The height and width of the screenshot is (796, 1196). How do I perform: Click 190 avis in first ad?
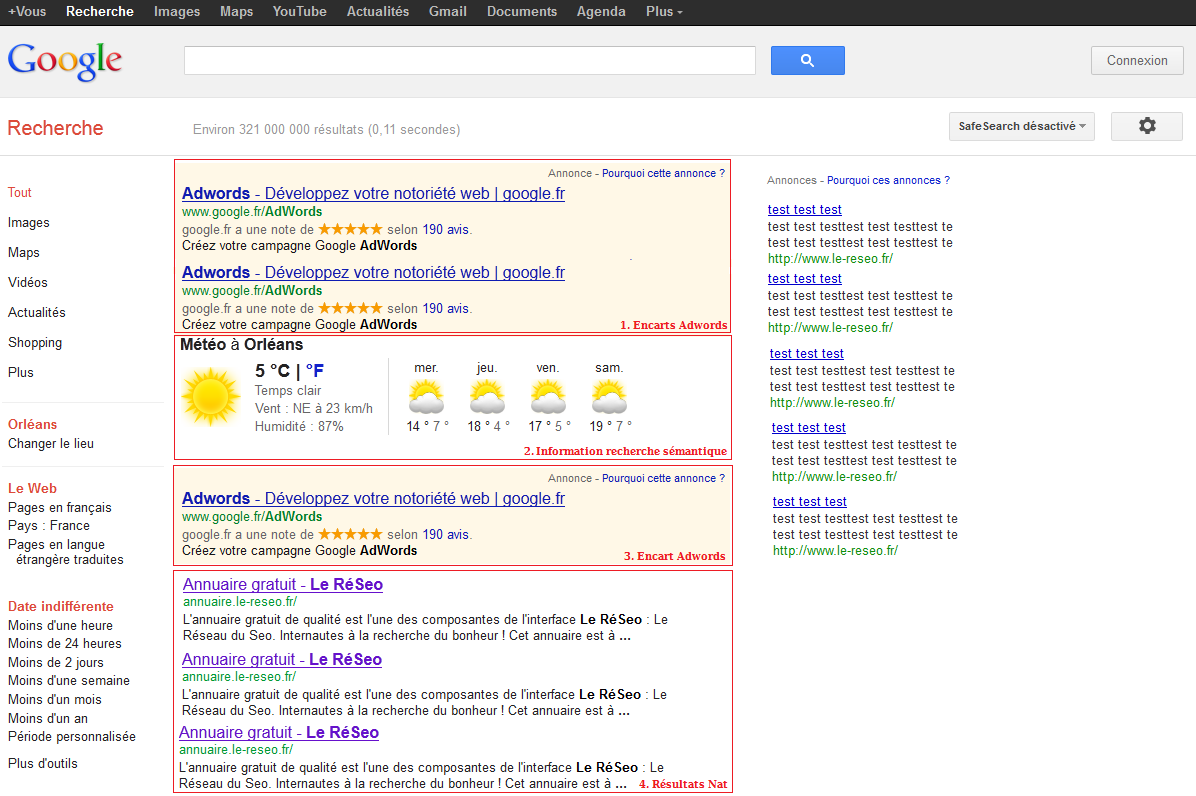446,229
